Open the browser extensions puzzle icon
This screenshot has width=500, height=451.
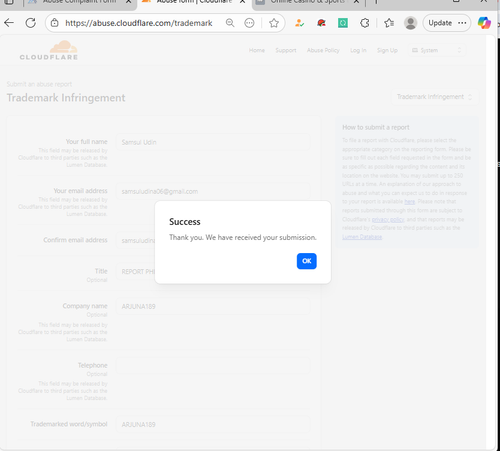tap(365, 23)
